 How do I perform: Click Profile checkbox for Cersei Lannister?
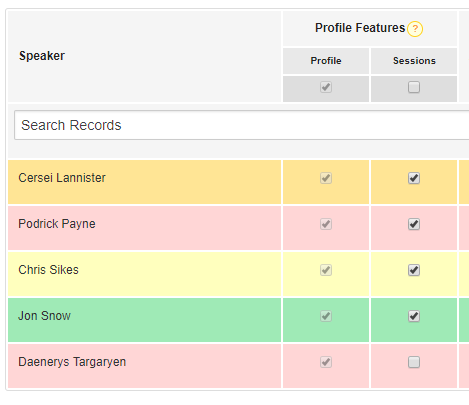click(x=326, y=178)
